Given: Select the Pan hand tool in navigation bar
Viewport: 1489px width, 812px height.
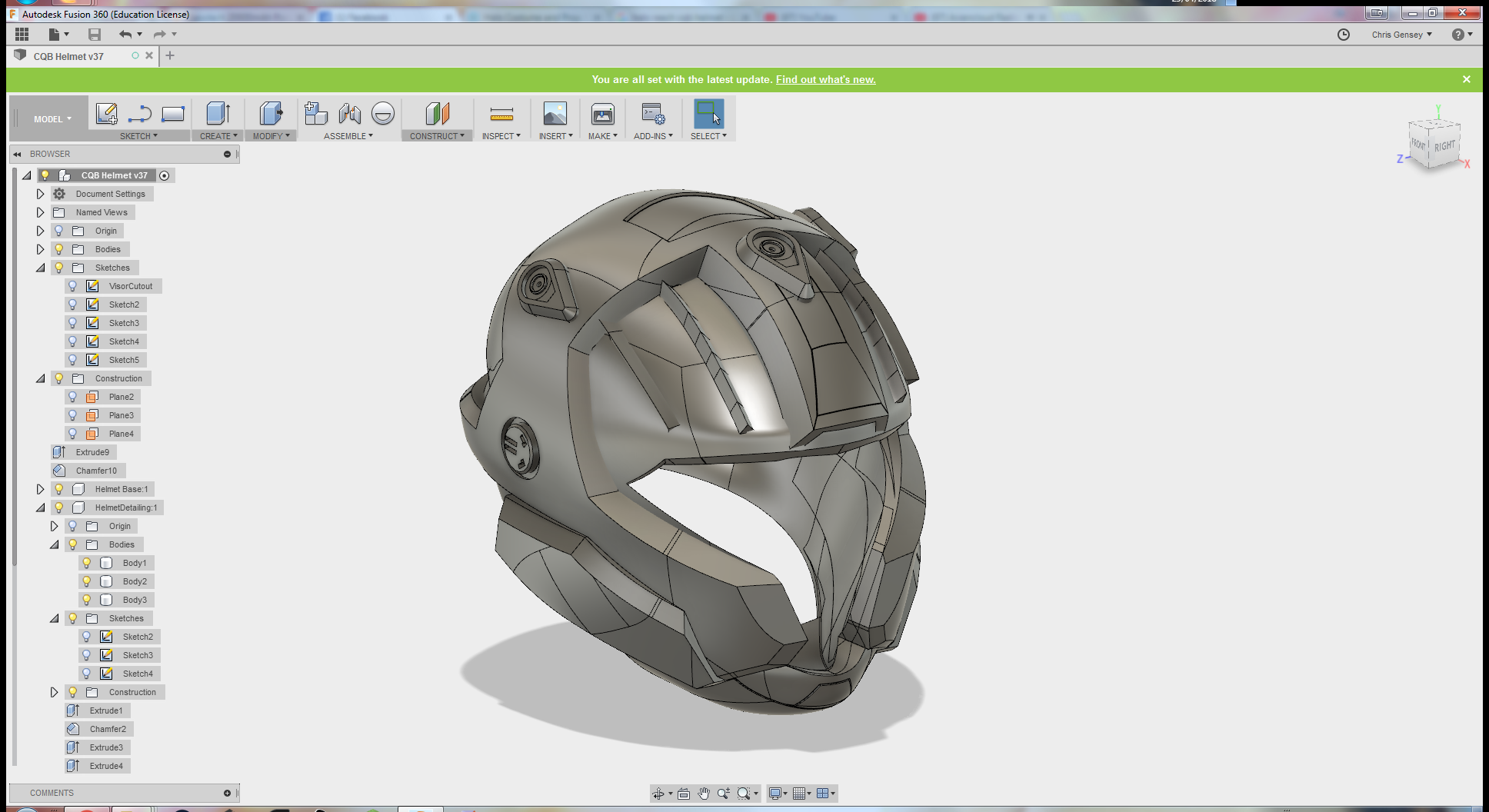Looking at the screenshot, I should click(x=704, y=794).
